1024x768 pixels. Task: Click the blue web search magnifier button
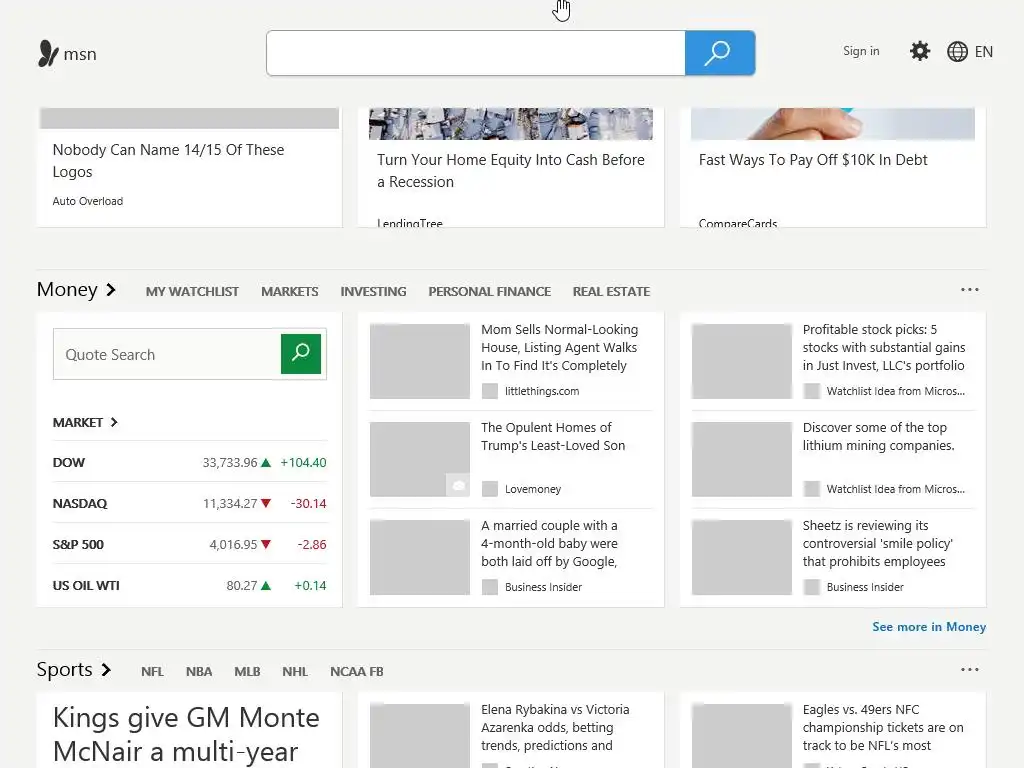click(x=720, y=53)
